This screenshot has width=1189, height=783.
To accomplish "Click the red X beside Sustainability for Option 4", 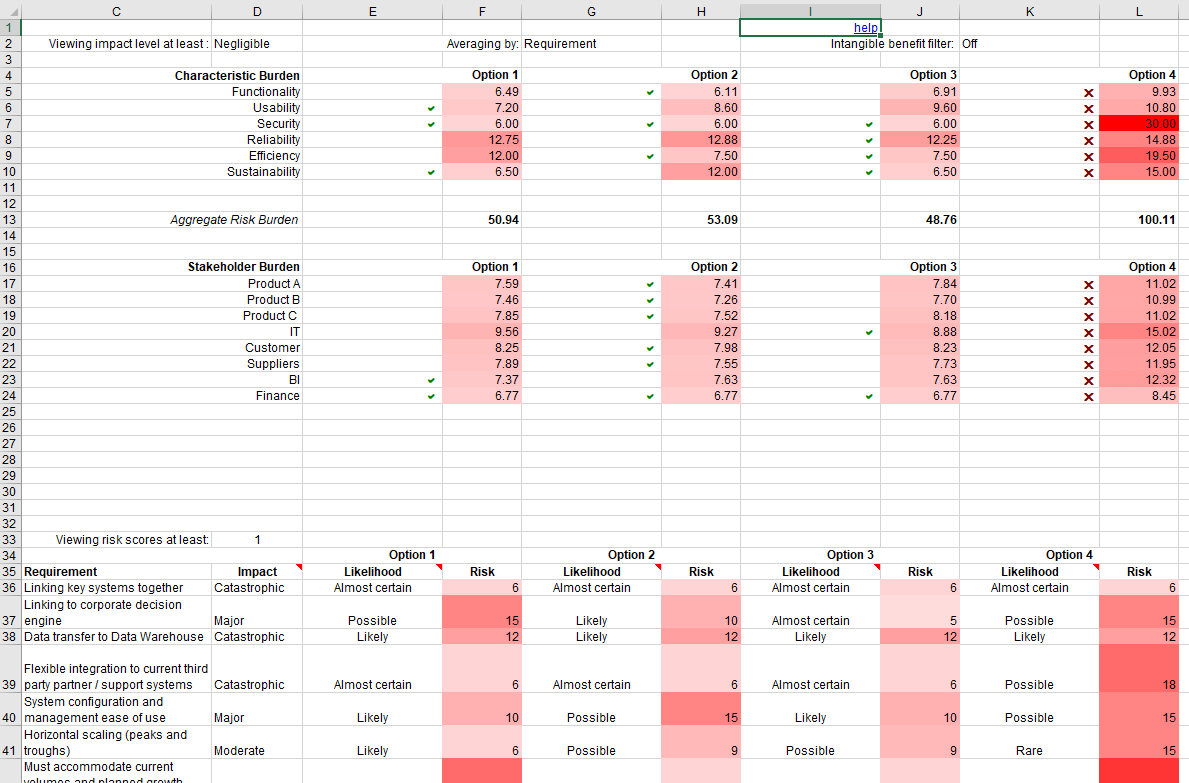I will tap(1088, 171).
